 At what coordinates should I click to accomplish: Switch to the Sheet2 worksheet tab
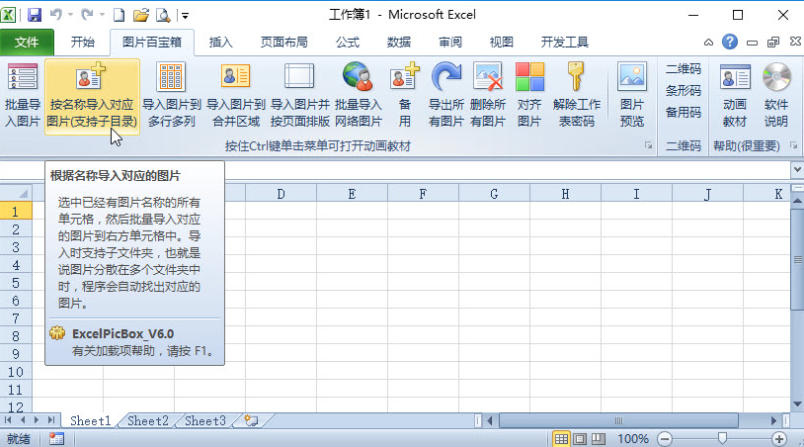coord(147,421)
